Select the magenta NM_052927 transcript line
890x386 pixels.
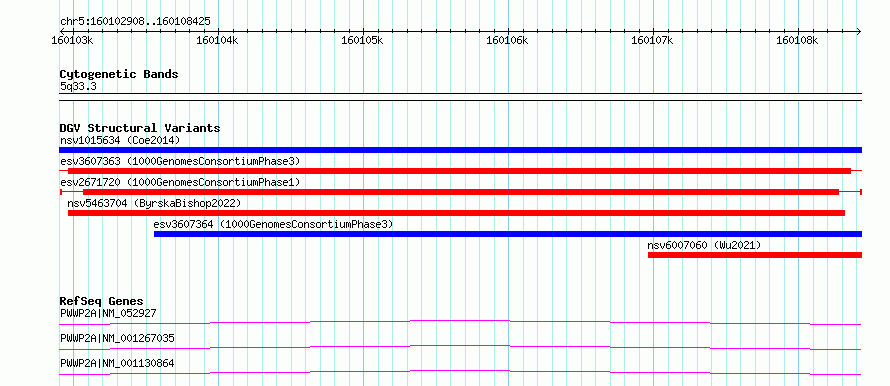coord(460,322)
